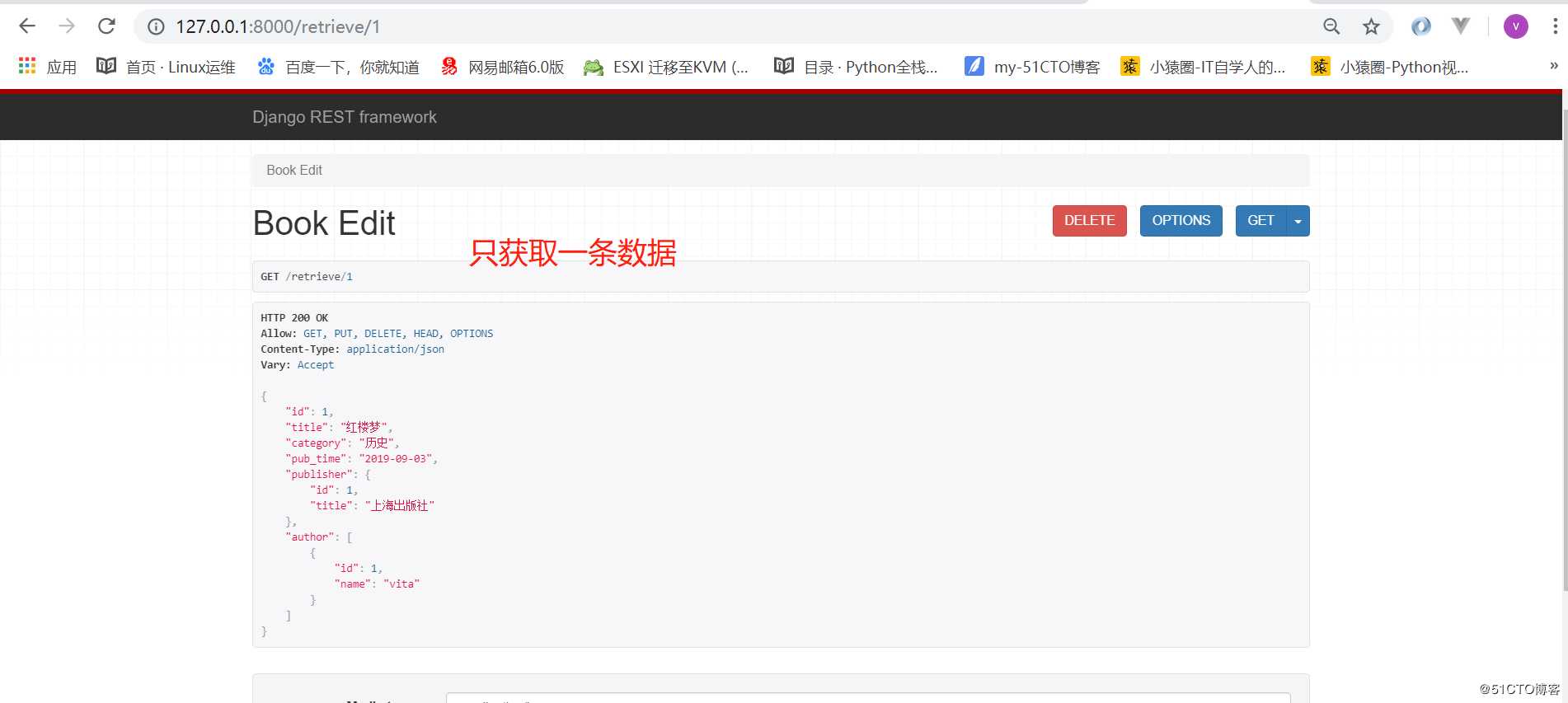Image resolution: width=1568 pixels, height=703 pixels.
Task: Click the GET /retrieve/1 request line
Action: [x=307, y=277]
